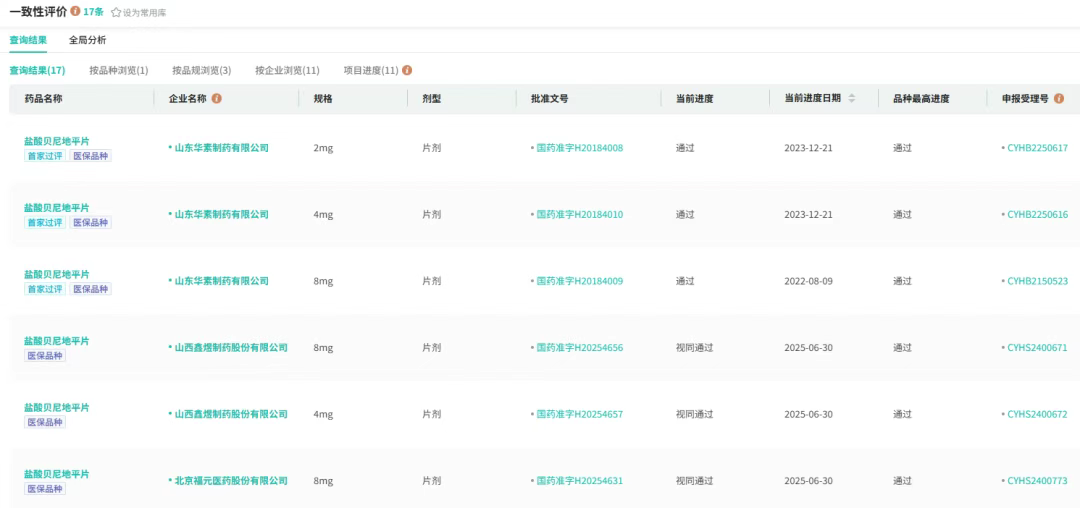Open the 项目进度(11) sub-tab
This screenshot has width=1080, height=508.
[370, 70]
